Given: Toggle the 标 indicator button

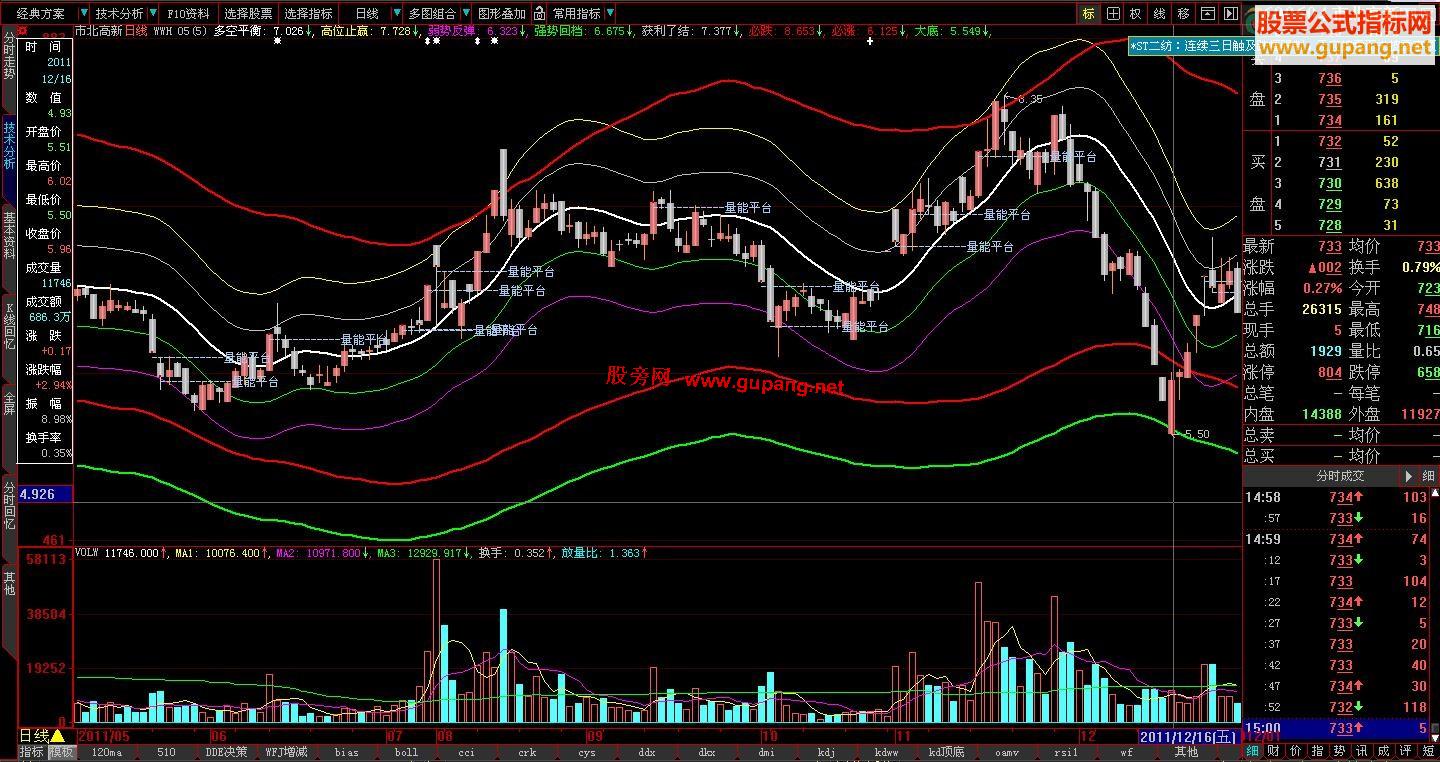Looking at the screenshot, I should click(x=1088, y=14).
